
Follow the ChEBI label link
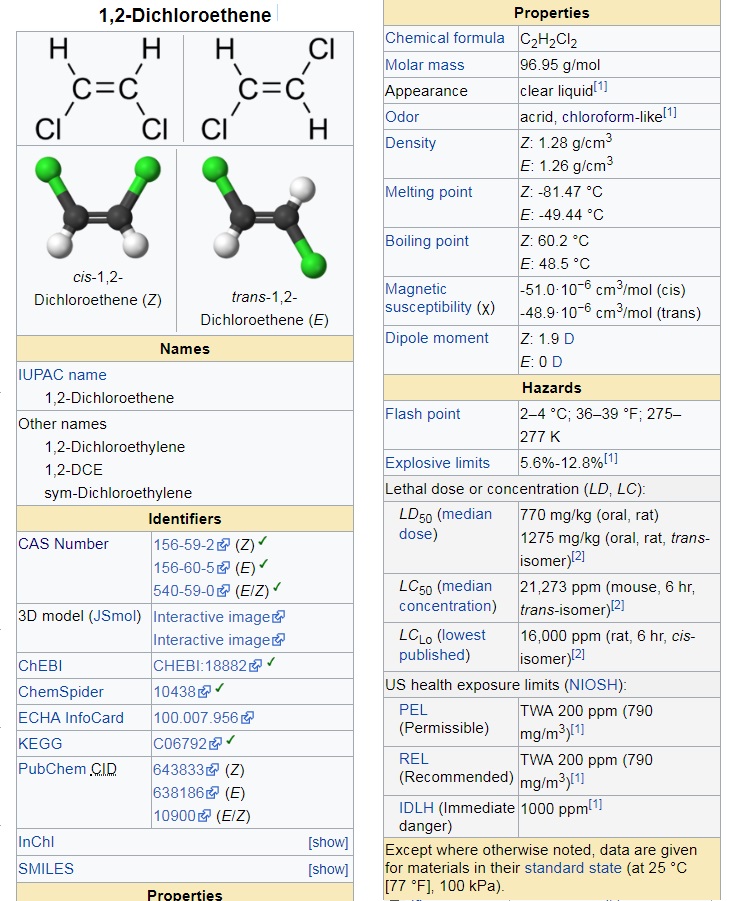point(40,666)
